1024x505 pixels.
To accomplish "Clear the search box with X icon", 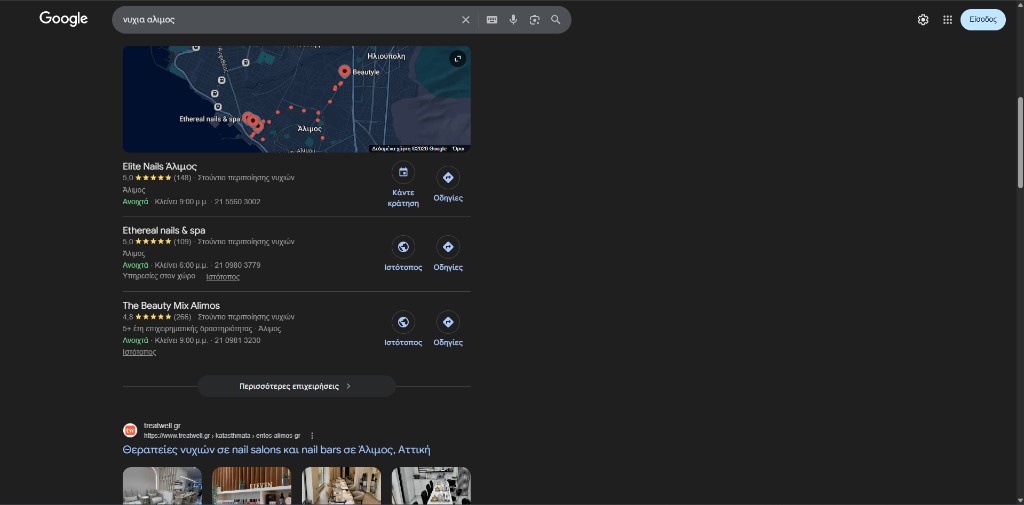I will [466, 20].
